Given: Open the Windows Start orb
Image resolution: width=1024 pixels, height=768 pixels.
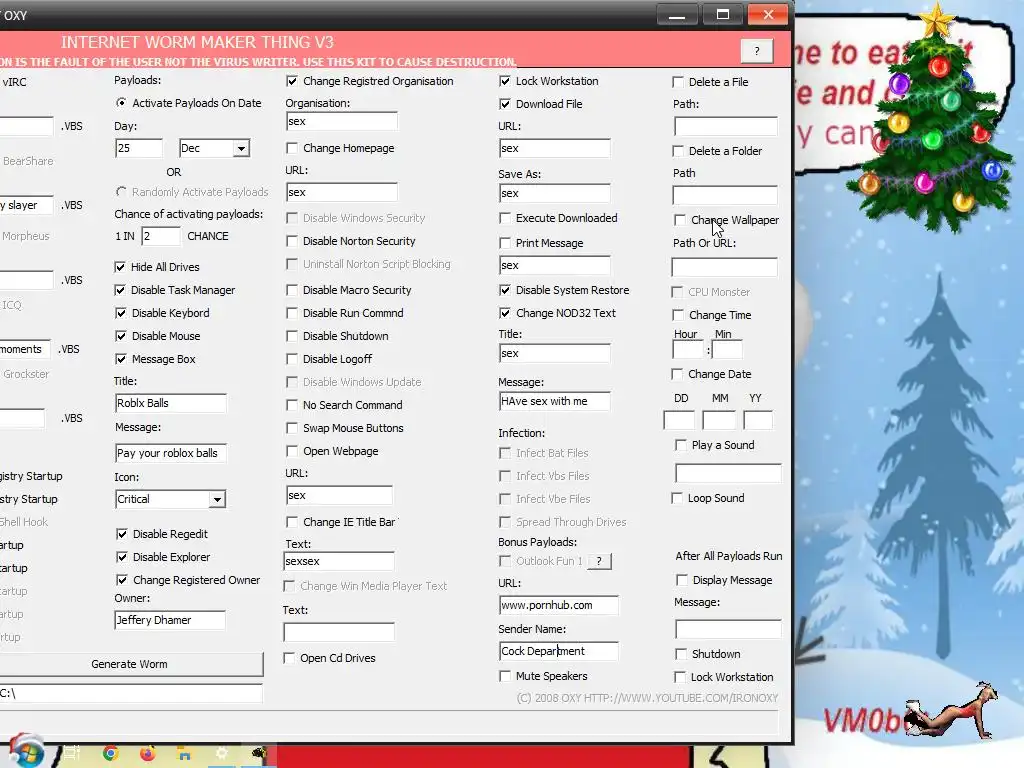Looking at the screenshot, I should pyautogui.click(x=25, y=751).
